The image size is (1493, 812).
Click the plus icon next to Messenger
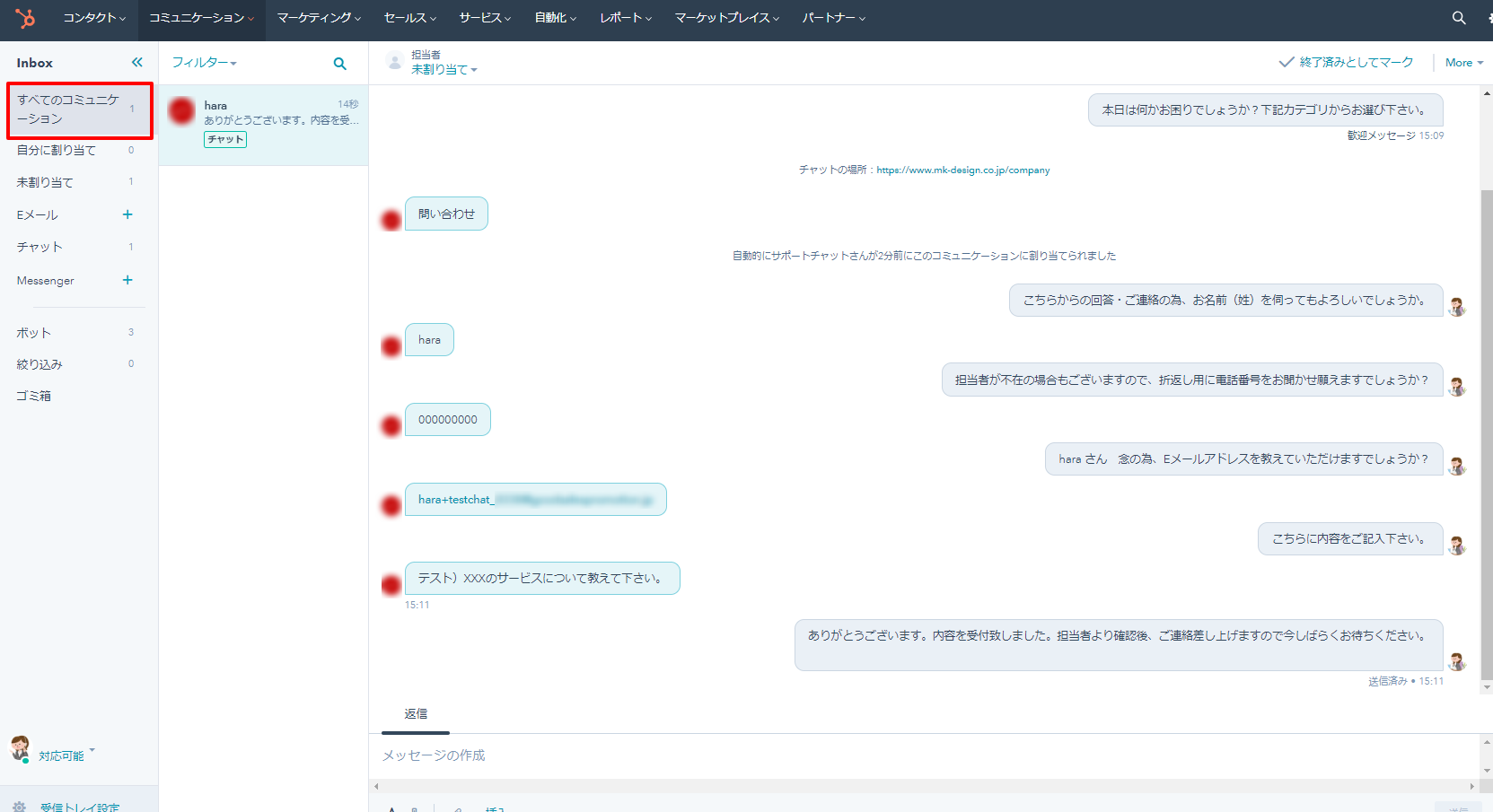(127, 280)
